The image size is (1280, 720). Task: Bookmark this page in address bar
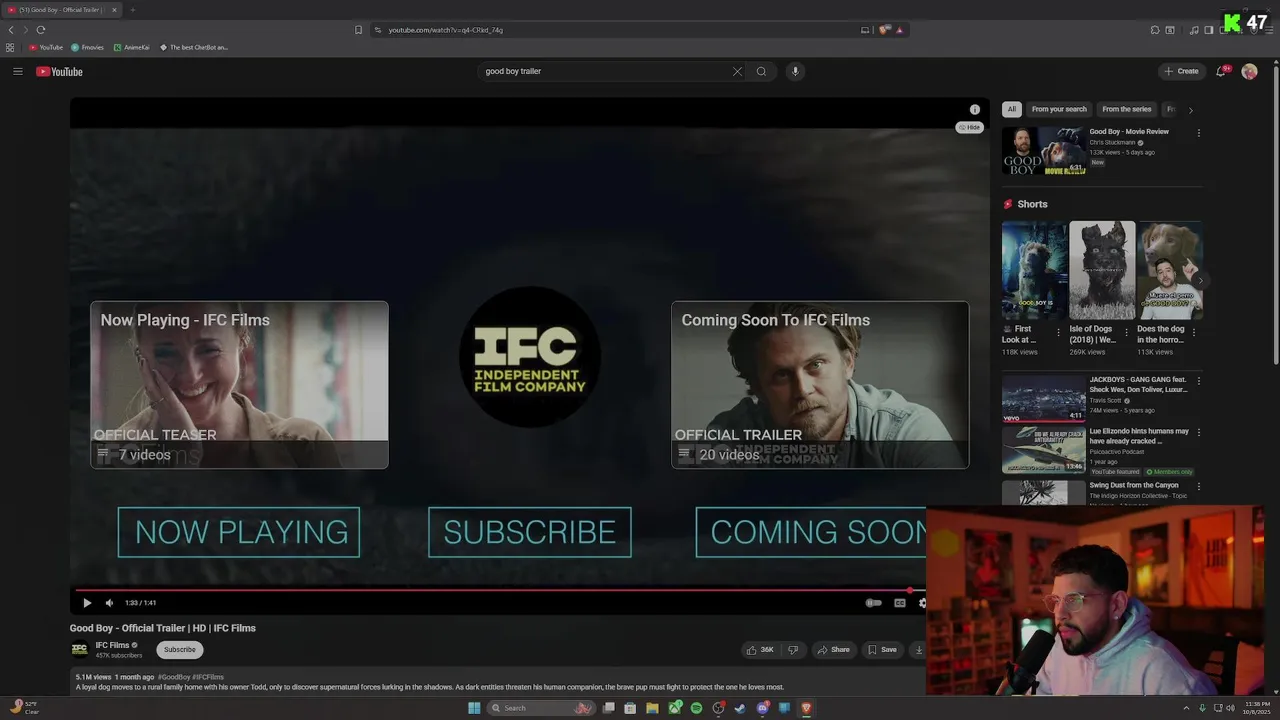tap(358, 30)
